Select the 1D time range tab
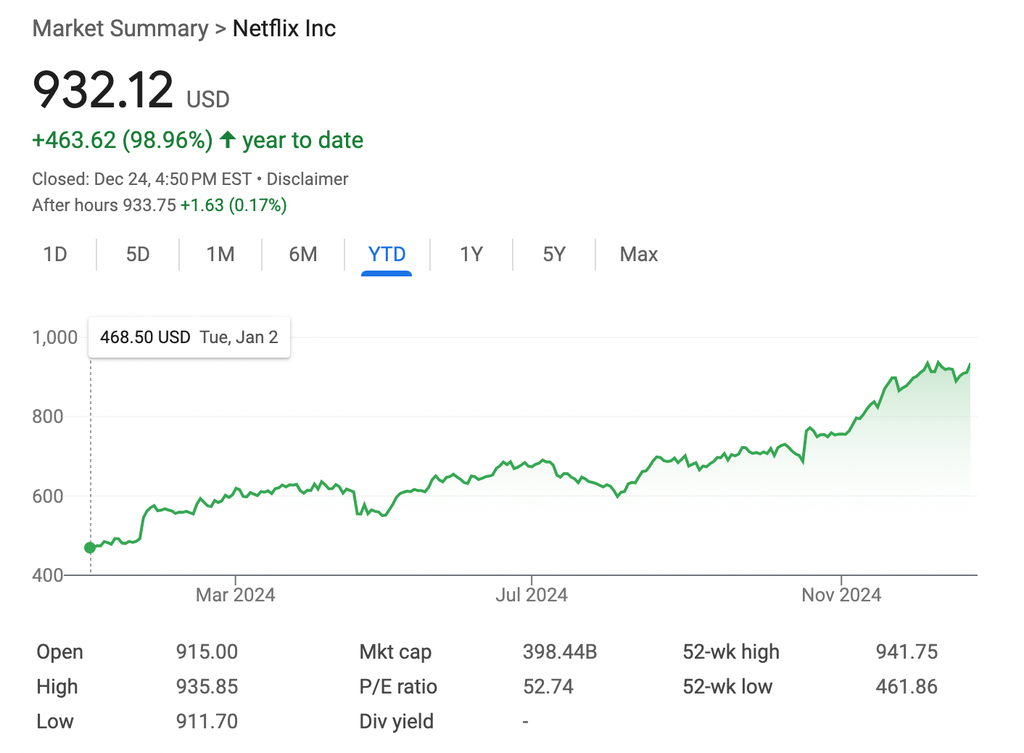The height and width of the screenshot is (753, 1024). (x=55, y=254)
